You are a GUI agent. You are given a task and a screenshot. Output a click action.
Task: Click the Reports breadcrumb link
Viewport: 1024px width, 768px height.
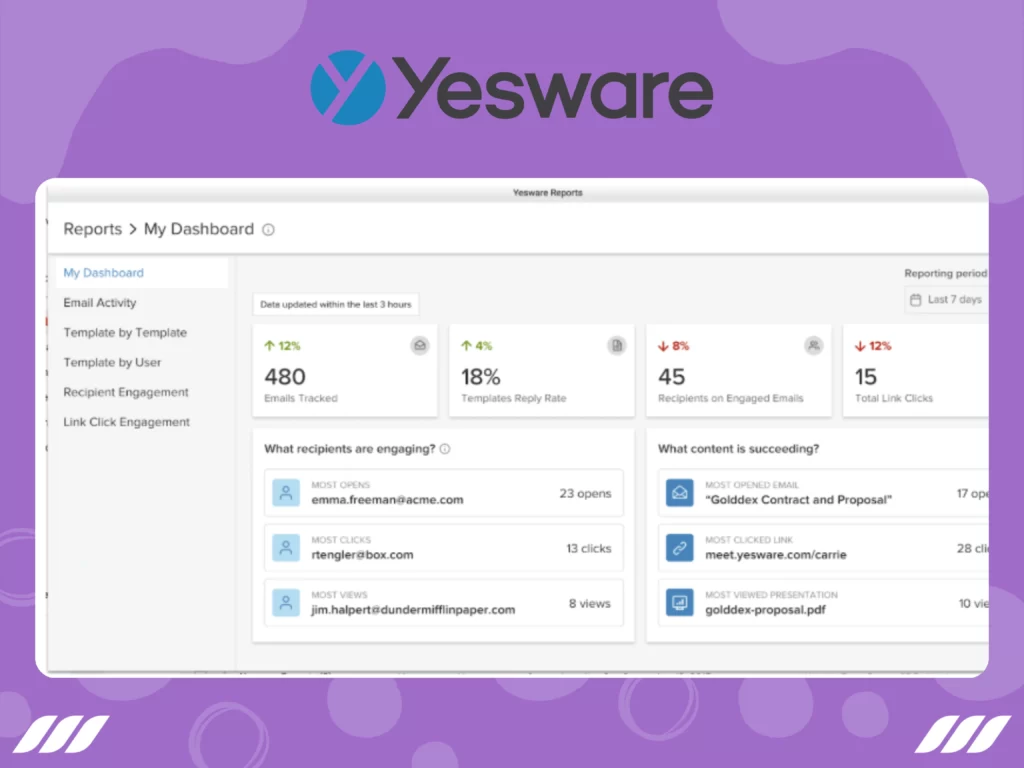(92, 229)
